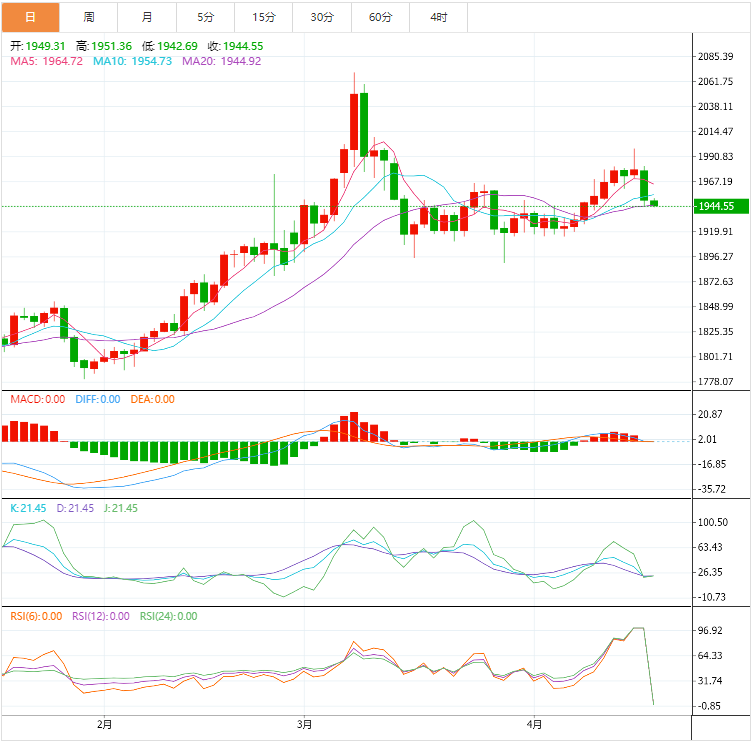
Task: Click the current price tag 1944.55
Action: [717, 206]
